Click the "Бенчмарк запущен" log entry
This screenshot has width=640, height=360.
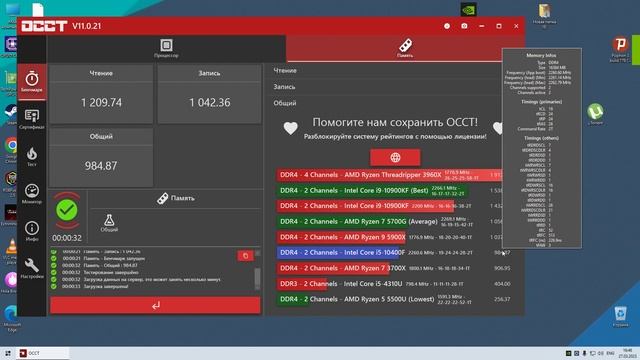coord(114,258)
